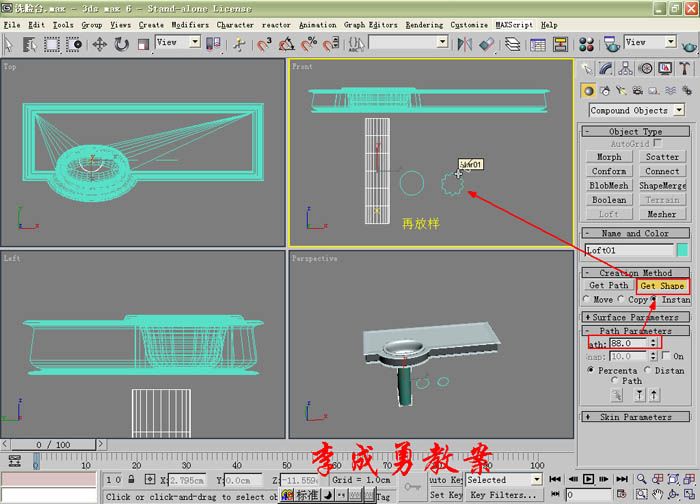700x504 pixels.
Task: Click the Get Path button
Action: click(x=609, y=285)
